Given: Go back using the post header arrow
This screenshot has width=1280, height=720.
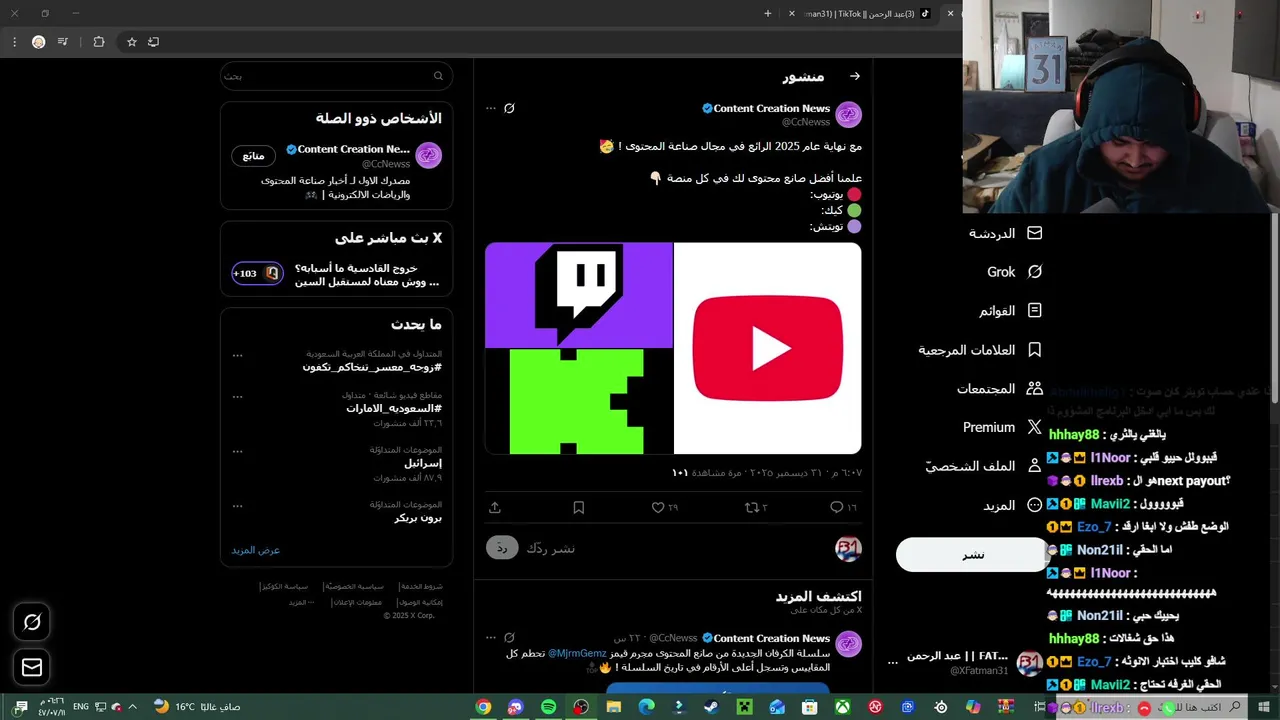Looking at the screenshot, I should click(854, 76).
